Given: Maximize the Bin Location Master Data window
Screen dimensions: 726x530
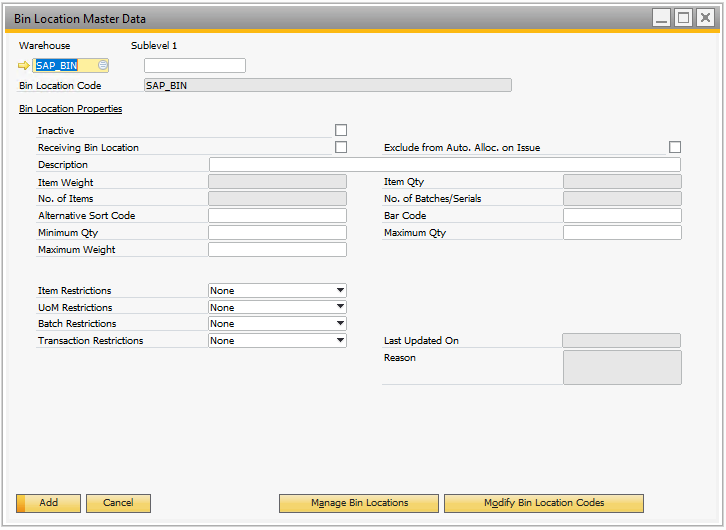Looking at the screenshot, I should tap(683, 18).
